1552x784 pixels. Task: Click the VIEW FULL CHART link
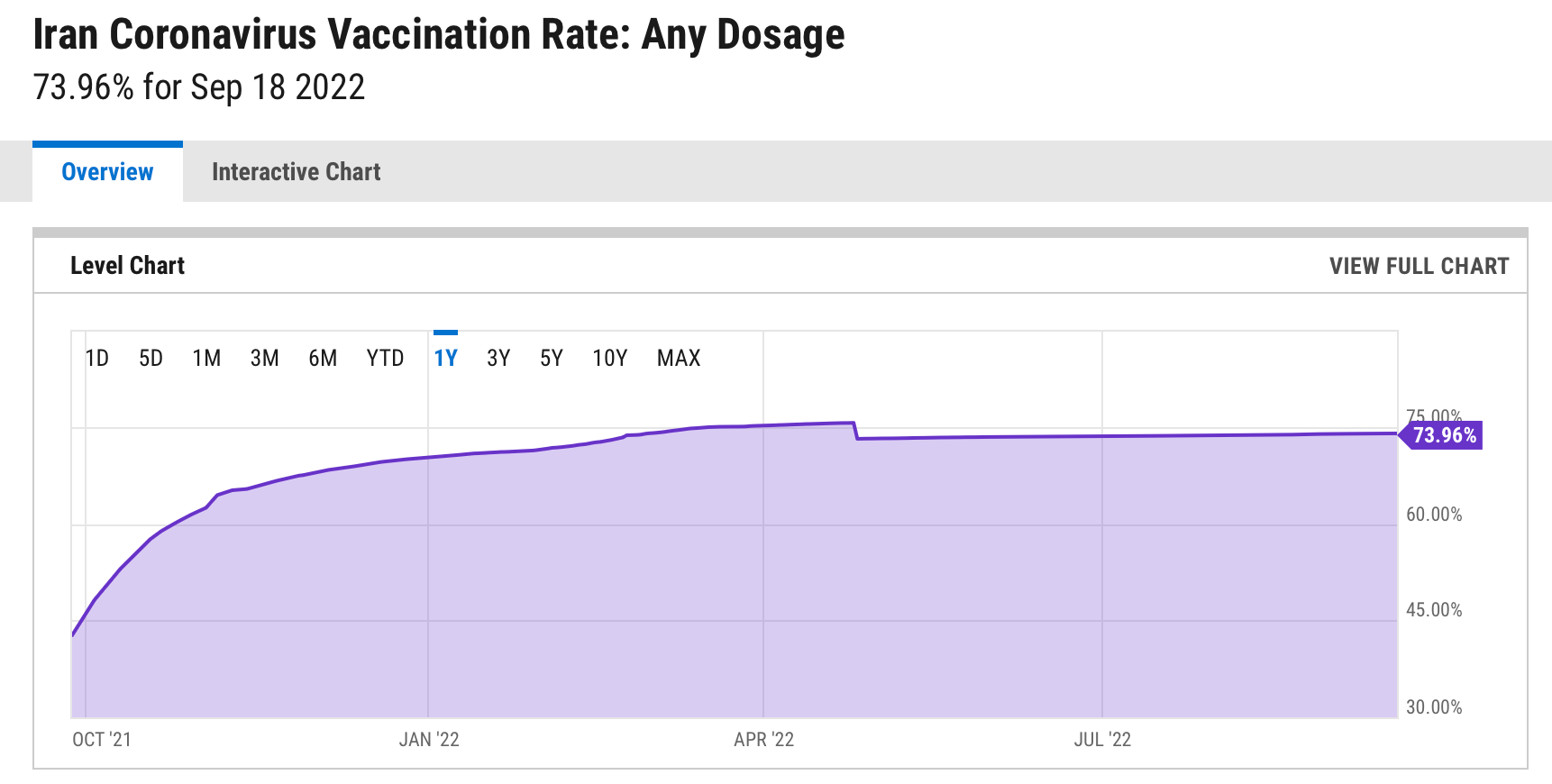pyautogui.click(x=1419, y=266)
